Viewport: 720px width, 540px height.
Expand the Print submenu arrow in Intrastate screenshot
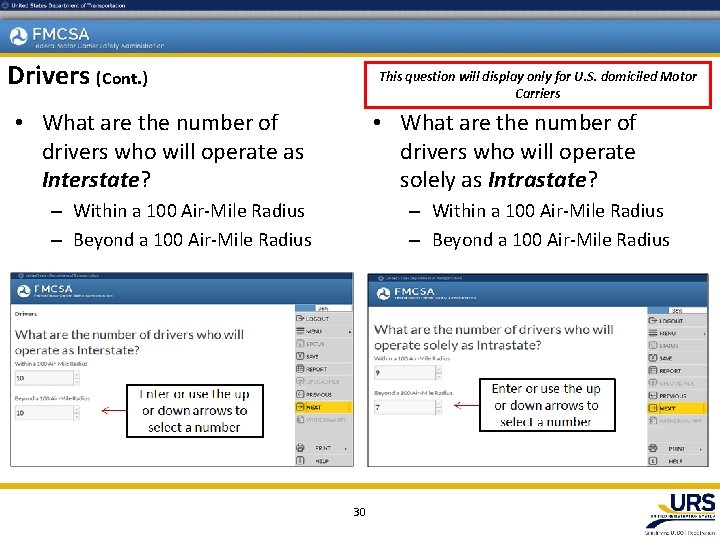701,449
